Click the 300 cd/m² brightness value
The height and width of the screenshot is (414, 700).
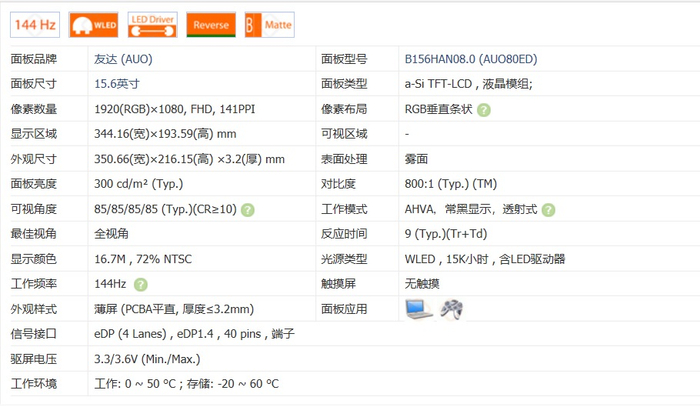138,184
